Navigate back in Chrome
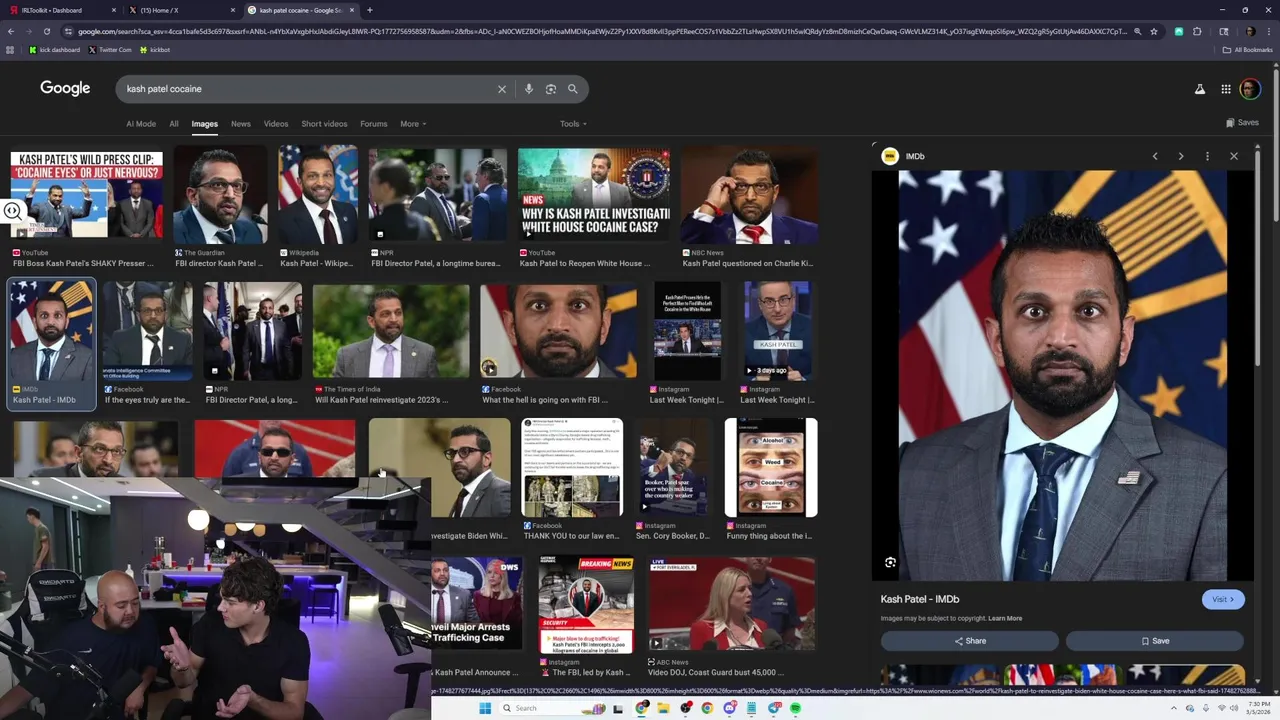Image resolution: width=1280 pixels, height=720 pixels. pos(11,31)
